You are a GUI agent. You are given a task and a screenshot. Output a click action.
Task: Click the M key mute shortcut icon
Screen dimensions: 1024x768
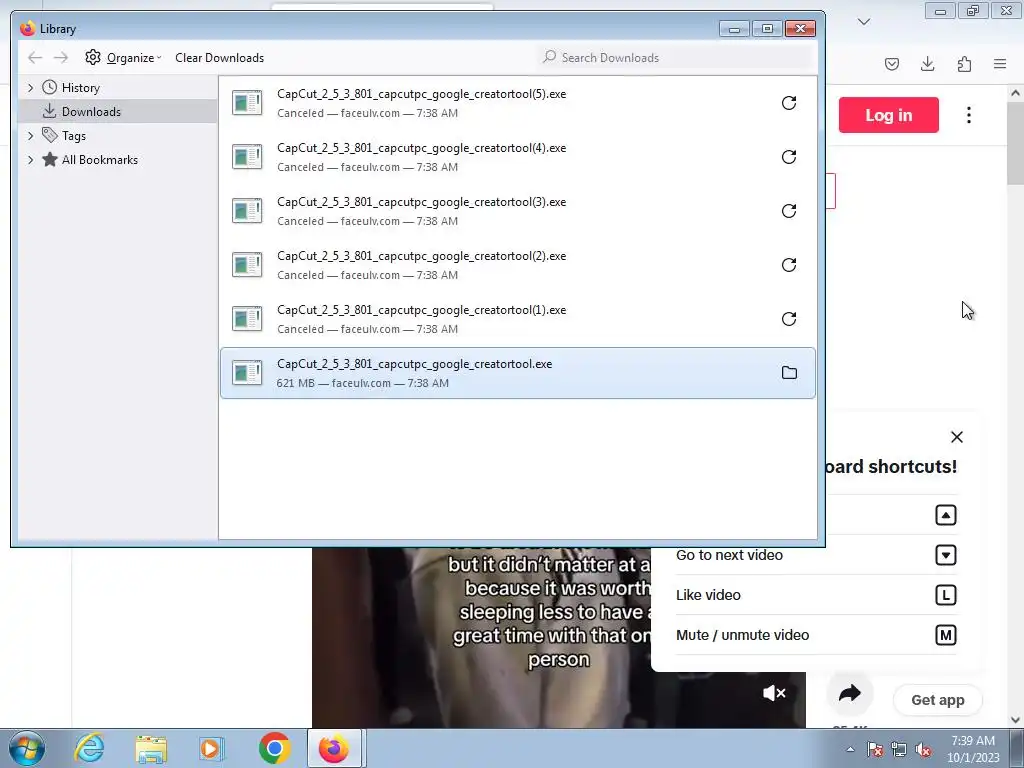[946, 635]
